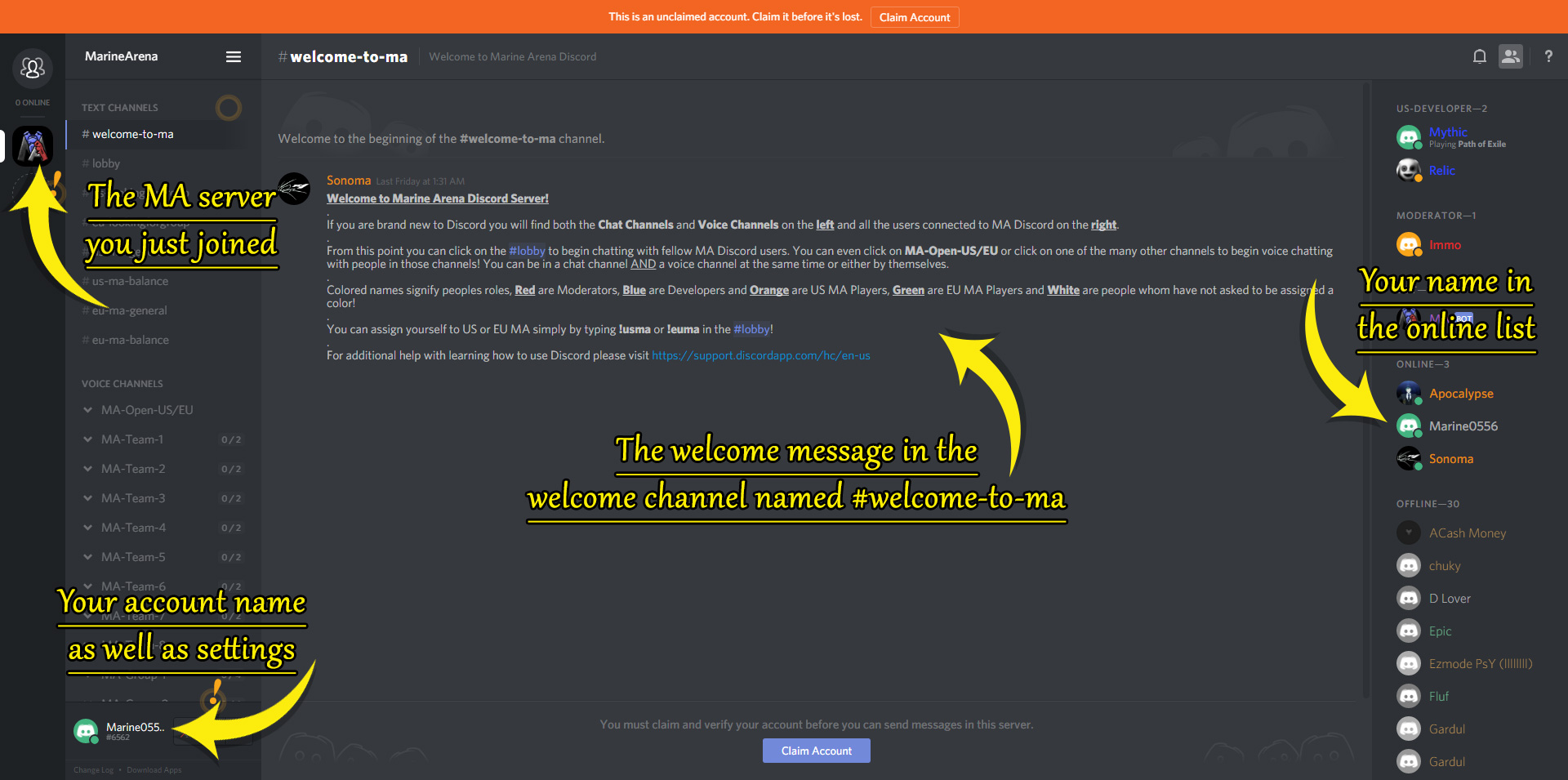Click Claim Account in orange banner
1568x780 pixels.
click(x=915, y=17)
